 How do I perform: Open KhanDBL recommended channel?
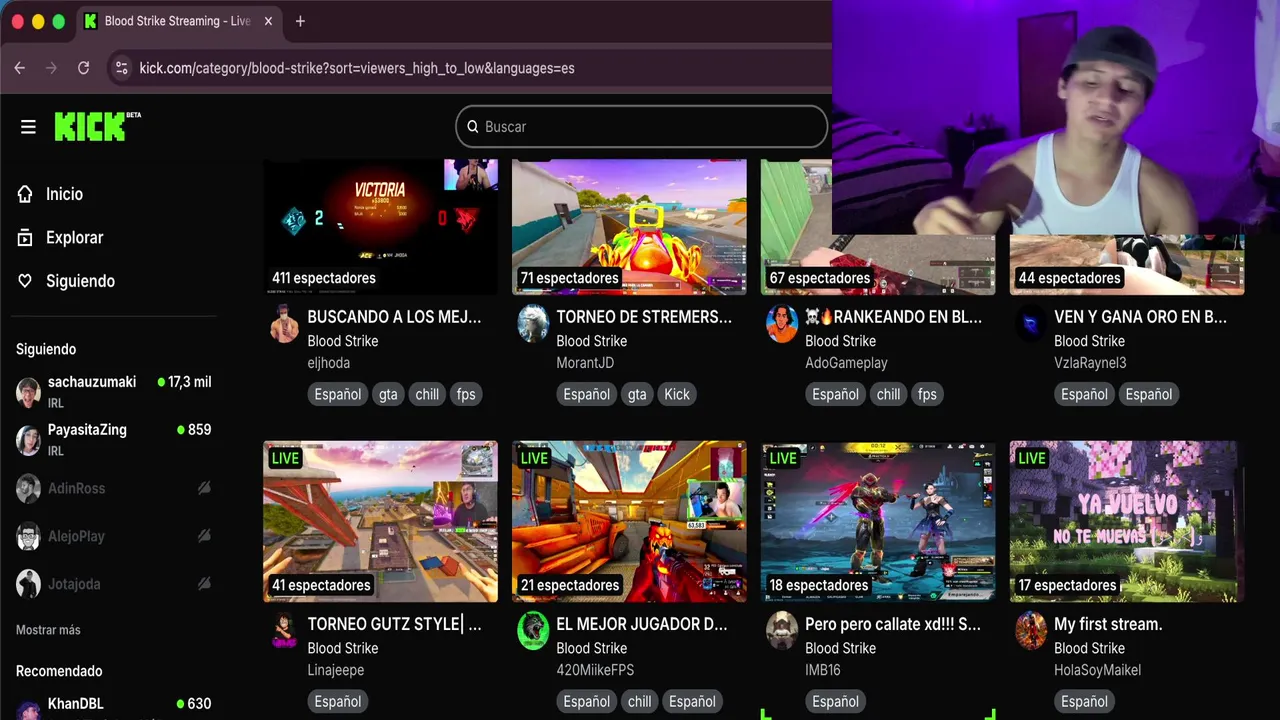(x=113, y=706)
